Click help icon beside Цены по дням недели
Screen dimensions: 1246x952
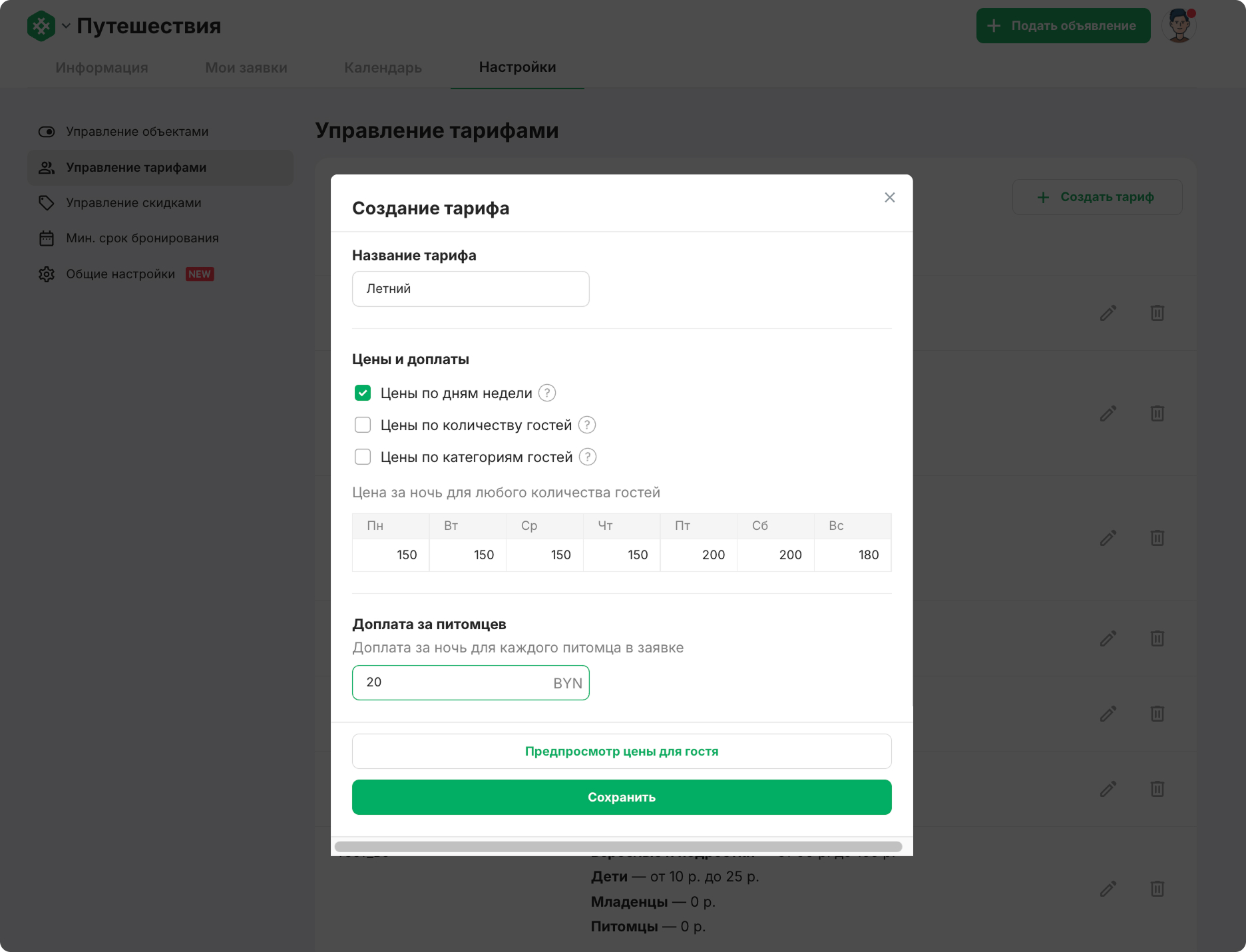(x=547, y=393)
